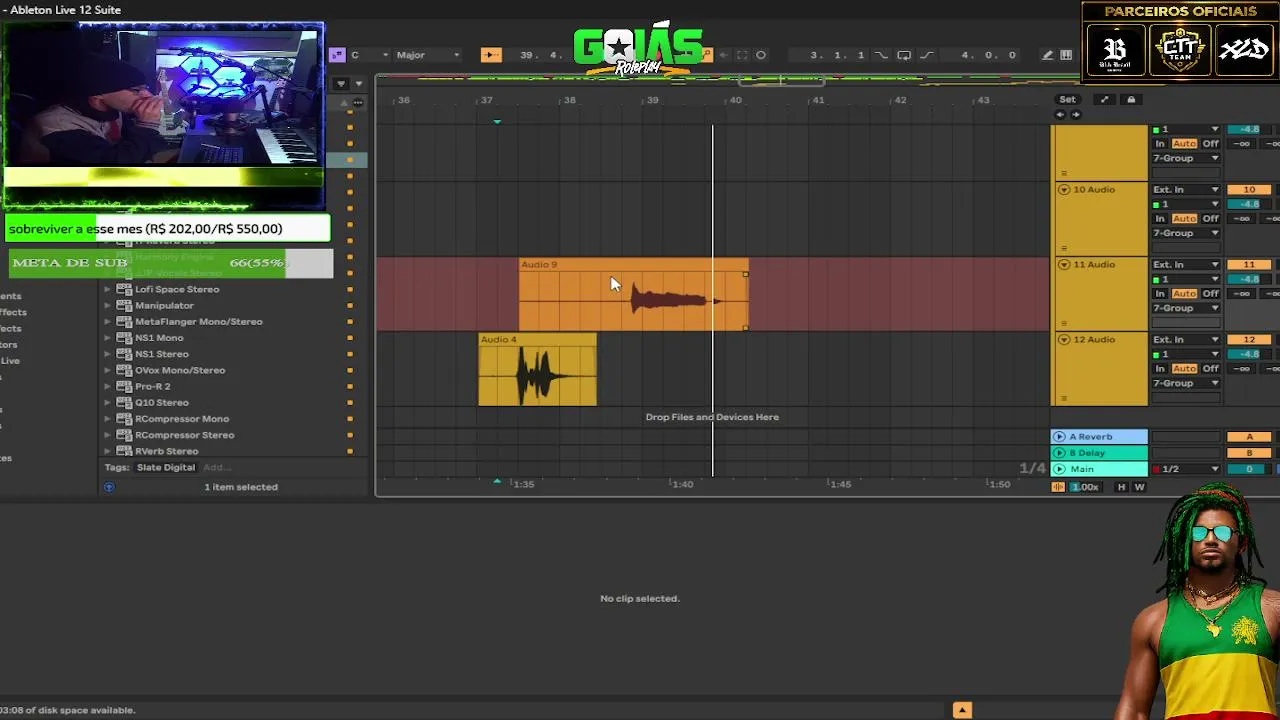Set 10 Audio monitor to Off
Viewport: 1280px width, 720px height.
pos(1210,219)
